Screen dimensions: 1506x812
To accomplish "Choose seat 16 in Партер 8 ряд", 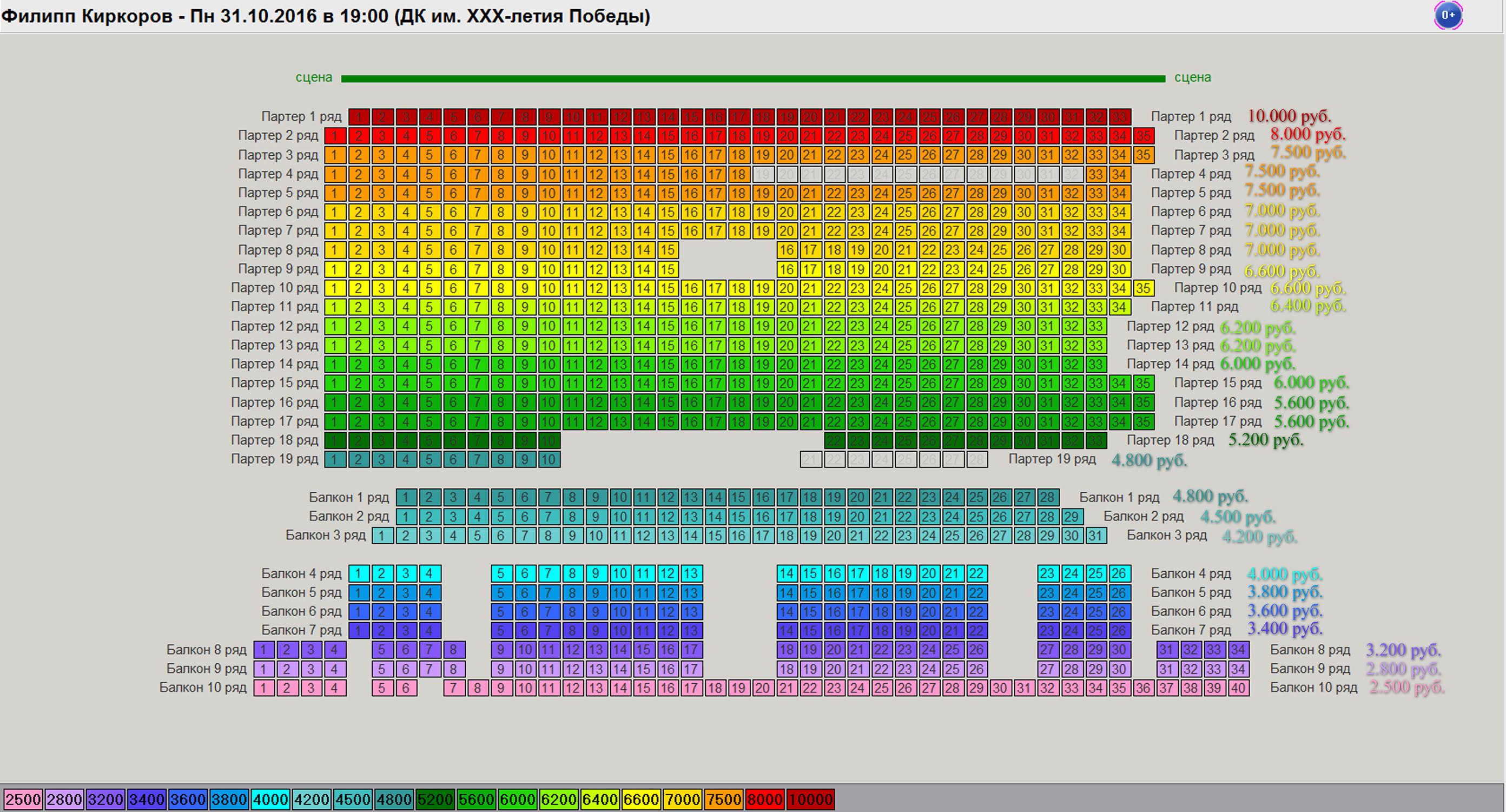I will pyautogui.click(x=787, y=250).
